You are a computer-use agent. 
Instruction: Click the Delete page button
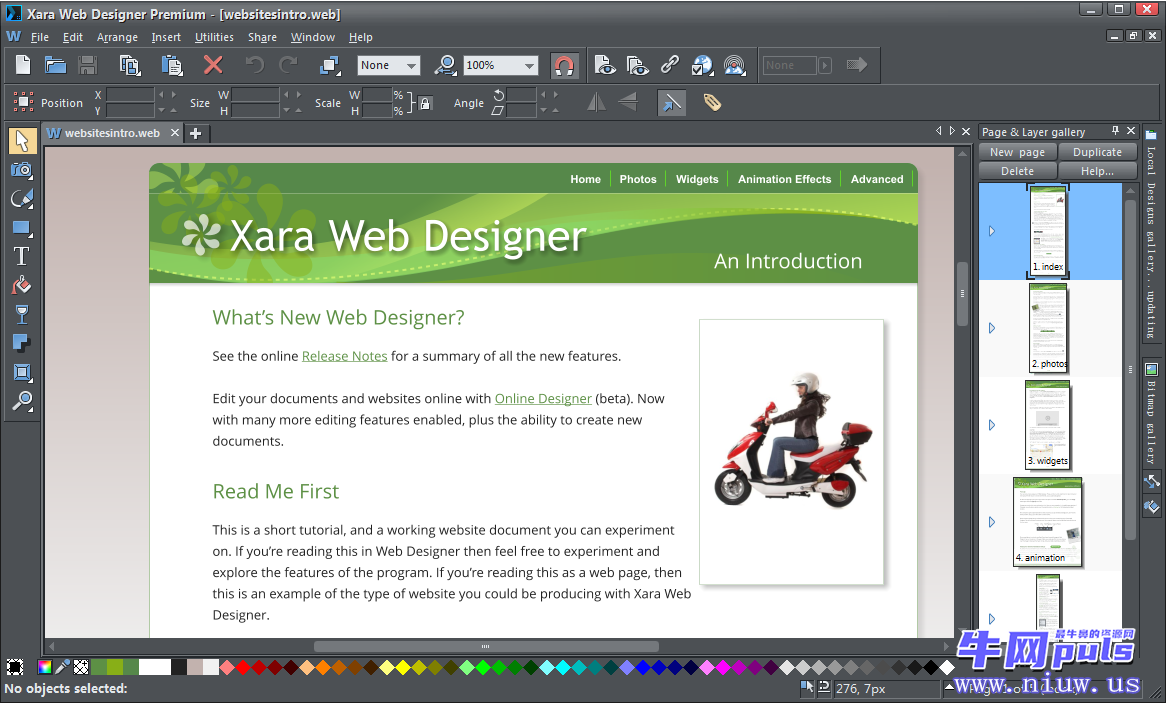[1017, 171]
